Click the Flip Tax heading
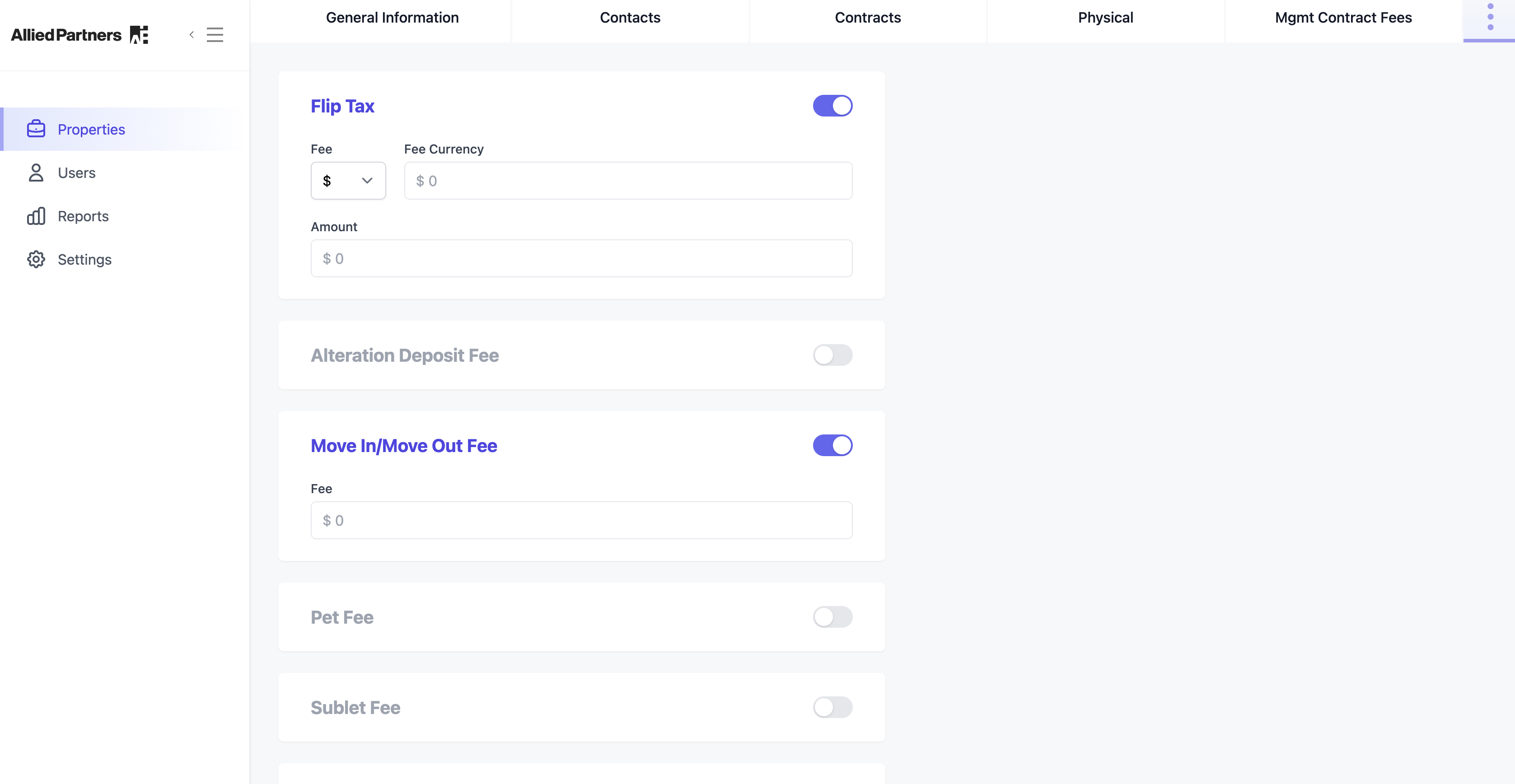 (342, 106)
